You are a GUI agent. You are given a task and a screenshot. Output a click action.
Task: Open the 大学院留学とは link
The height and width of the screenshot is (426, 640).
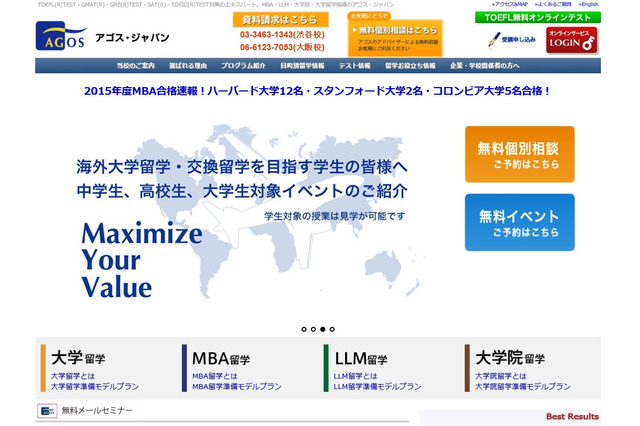(x=501, y=376)
